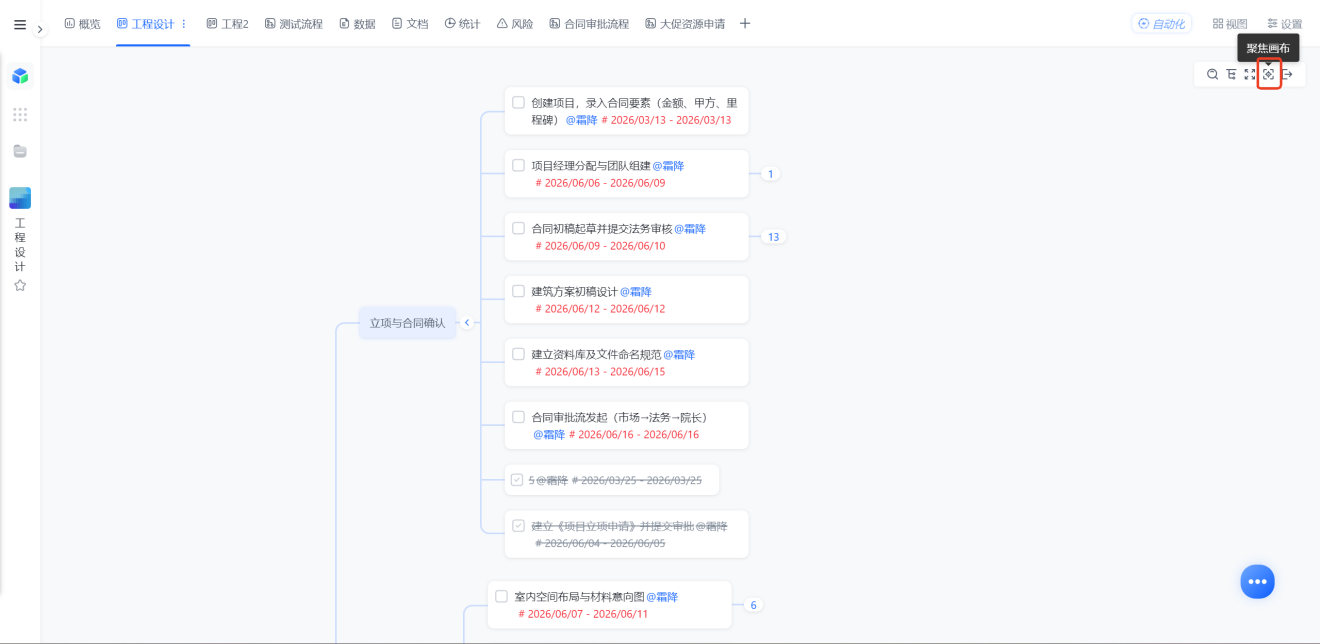Open the hamburger menu
The height and width of the screenshot is (644, 1320).
(x=20, y=25)
